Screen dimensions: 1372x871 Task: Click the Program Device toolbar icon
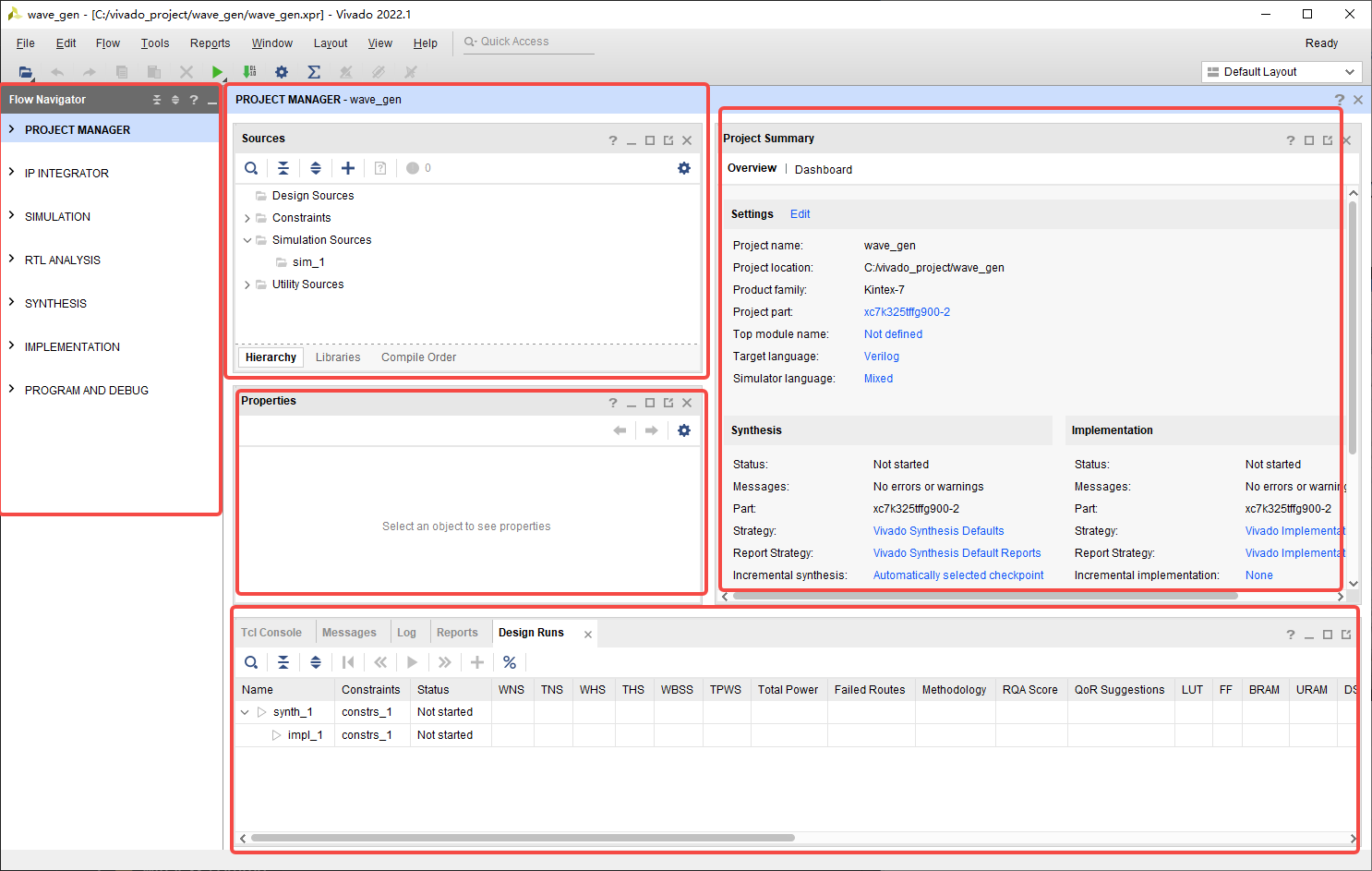tap(249, 72)
